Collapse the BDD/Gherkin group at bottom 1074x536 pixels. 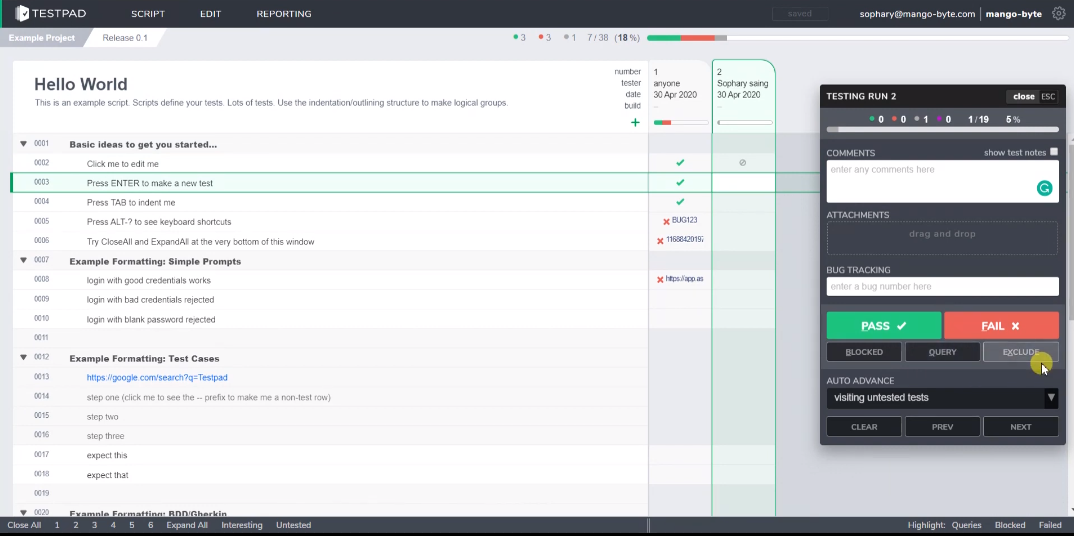pyautogui.click(x=23, y=512)
